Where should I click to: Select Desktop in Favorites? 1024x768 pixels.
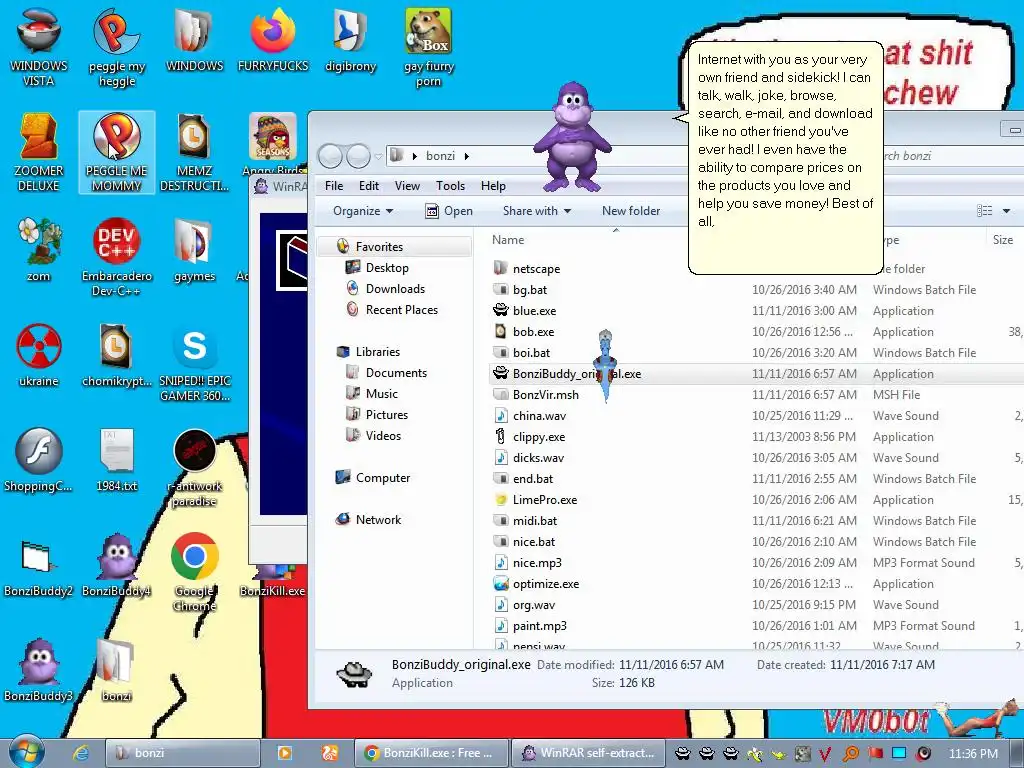387,268
